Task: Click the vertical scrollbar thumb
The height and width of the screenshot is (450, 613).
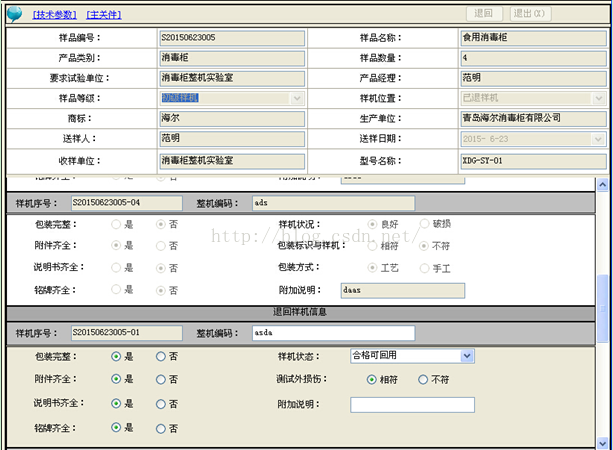Action: point(602,308)
